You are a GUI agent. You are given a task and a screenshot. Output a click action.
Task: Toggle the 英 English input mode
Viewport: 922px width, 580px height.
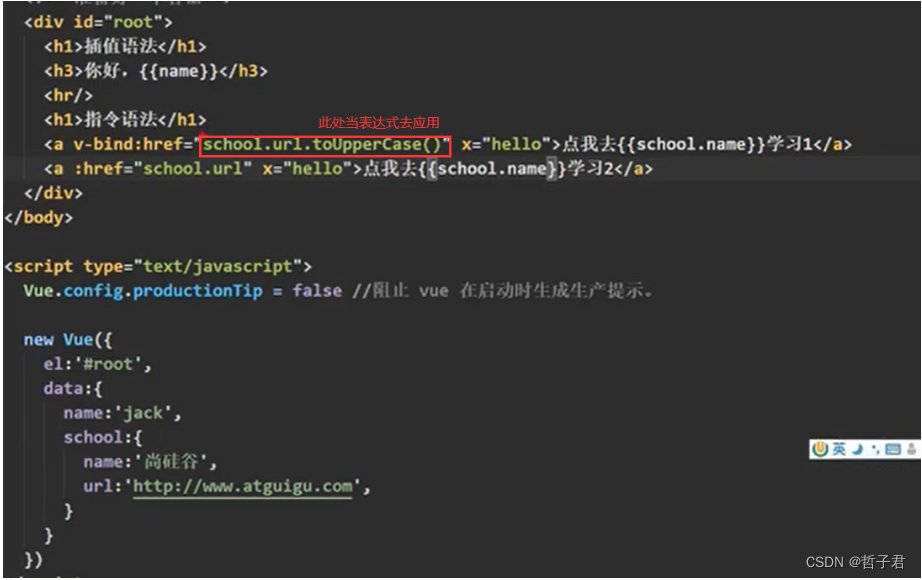coord(839,449)
